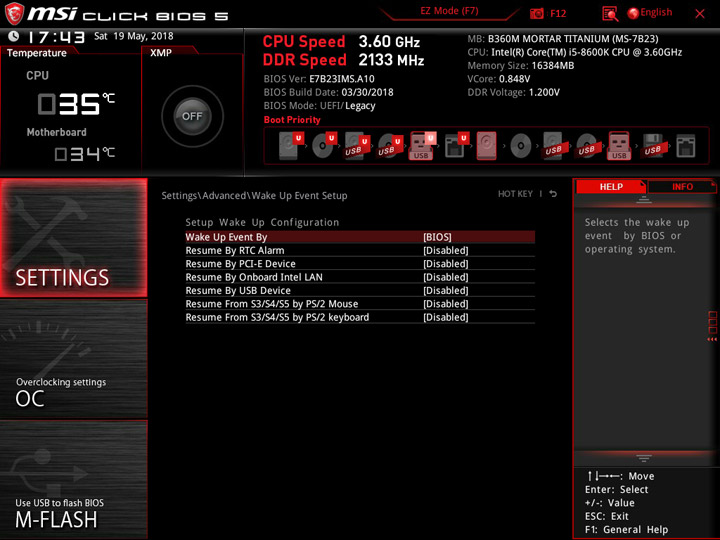Click the legacy network boot device icon
This screenshot has width=720, height=540.
pyautogui.click(x=686, y=146)
